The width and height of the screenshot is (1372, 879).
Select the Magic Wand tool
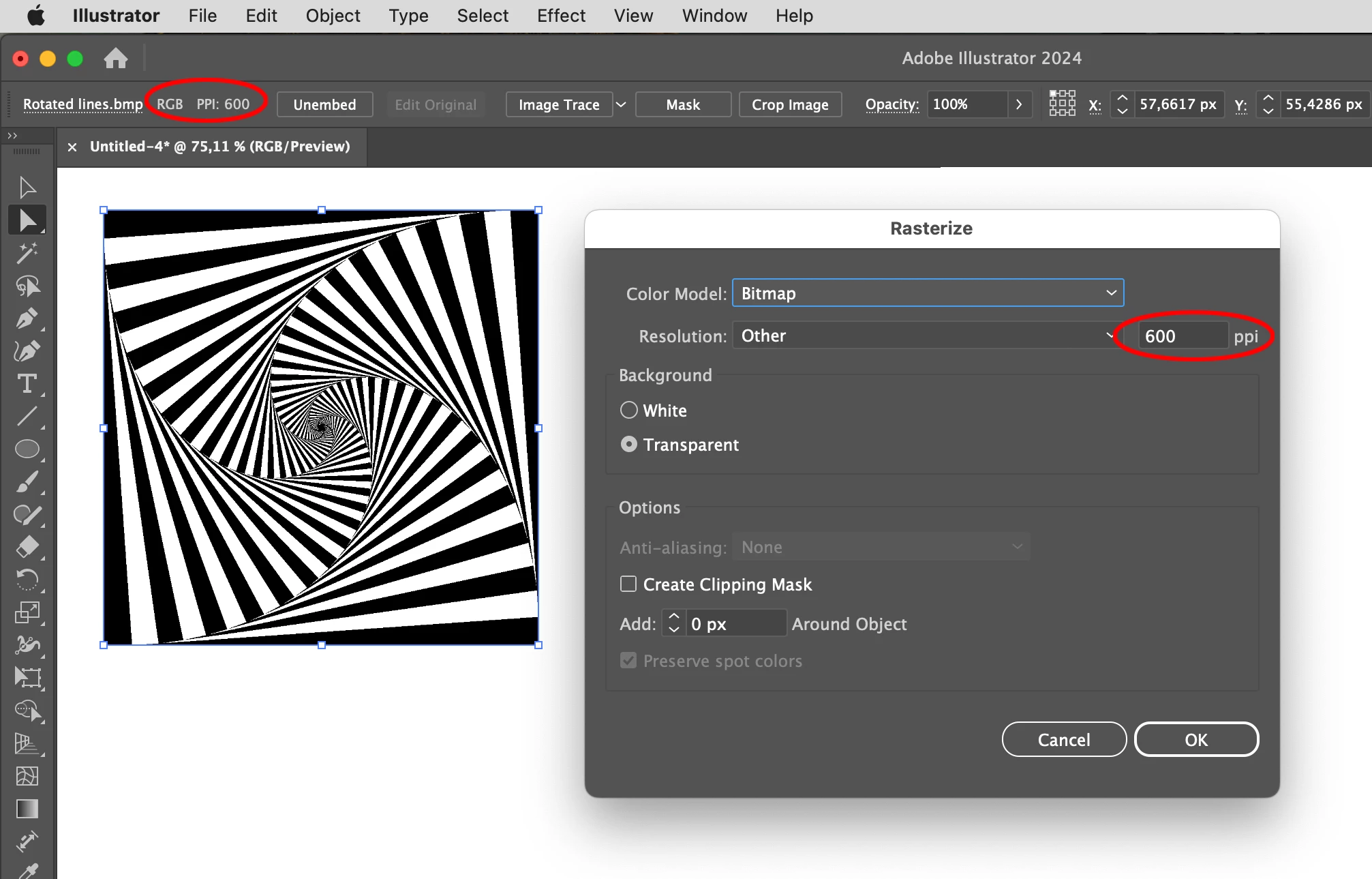[27, 253]
